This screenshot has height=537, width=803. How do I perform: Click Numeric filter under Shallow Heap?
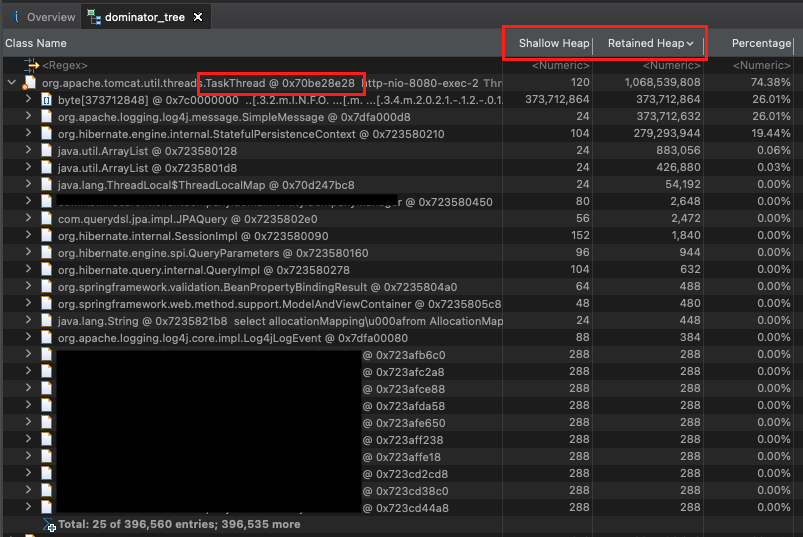(x=561, y=66)
